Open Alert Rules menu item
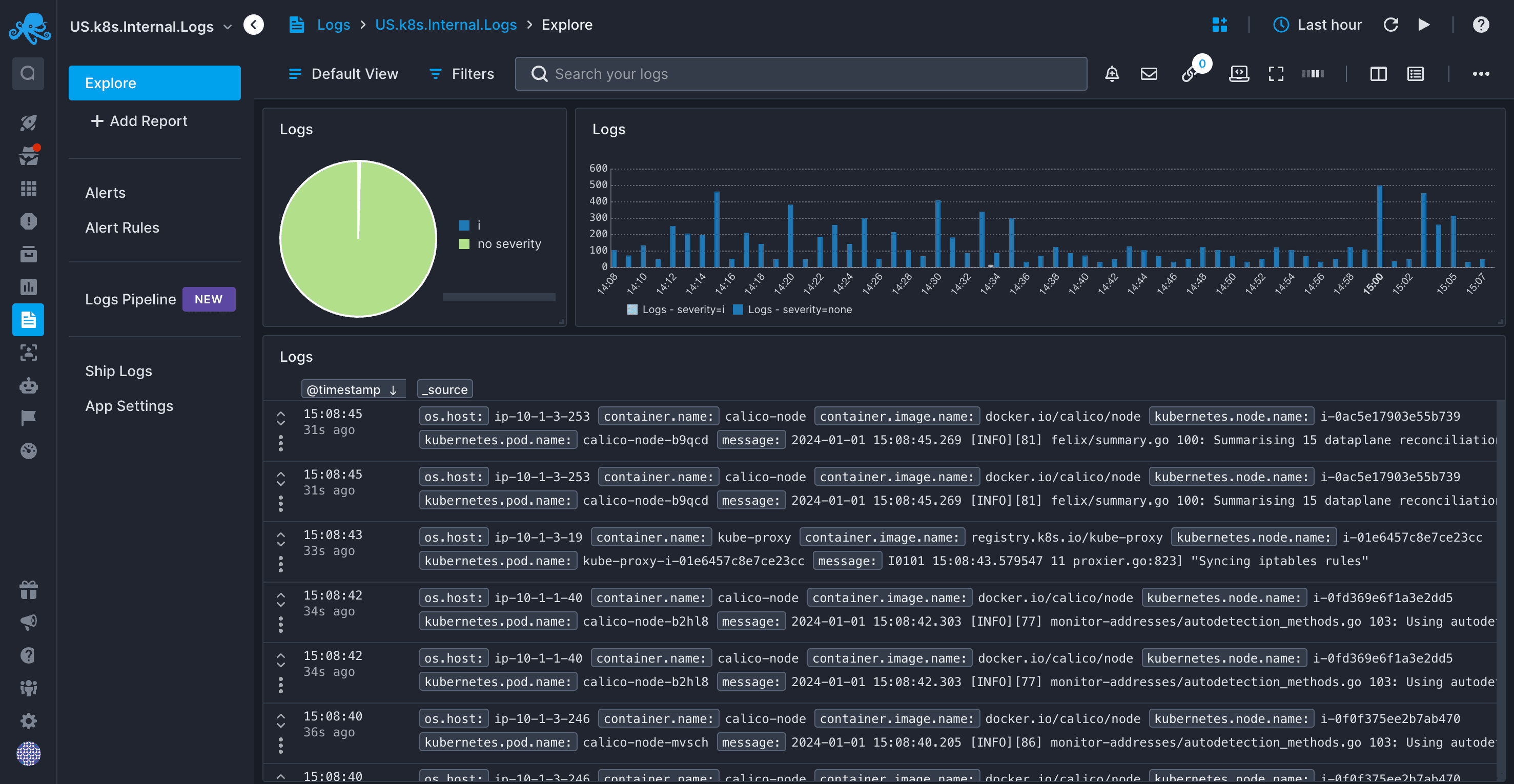The height and width of the screenshot is (784, 1514). coord(122,227)
